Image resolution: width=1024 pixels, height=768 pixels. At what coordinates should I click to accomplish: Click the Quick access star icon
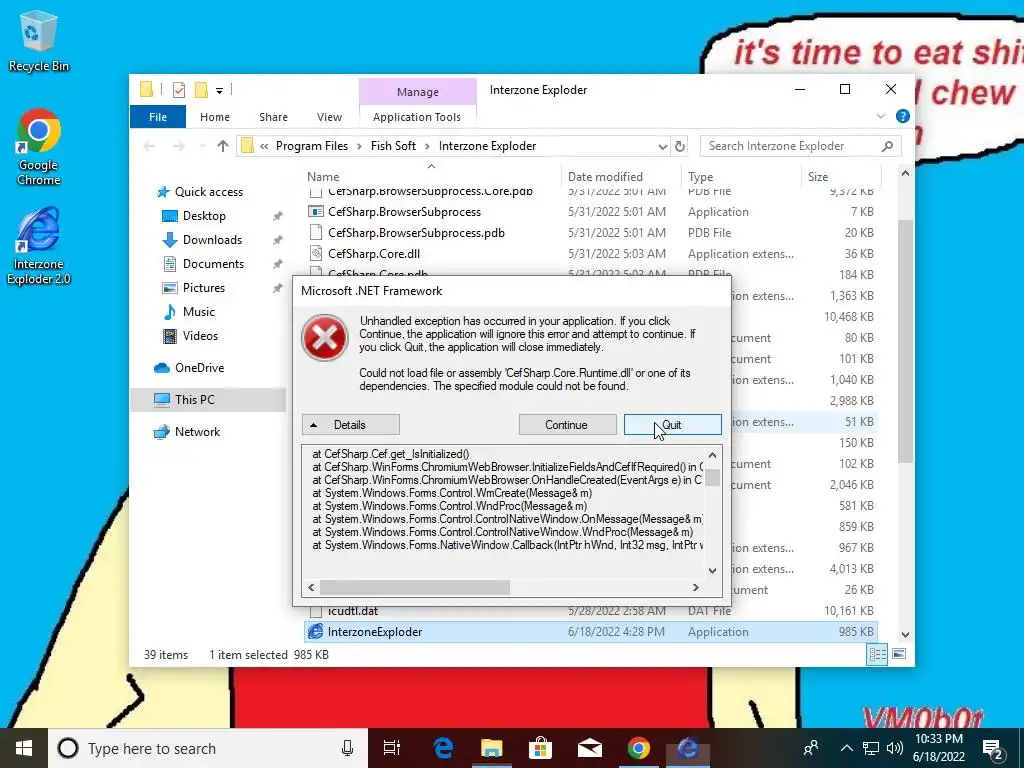point(163,192)
